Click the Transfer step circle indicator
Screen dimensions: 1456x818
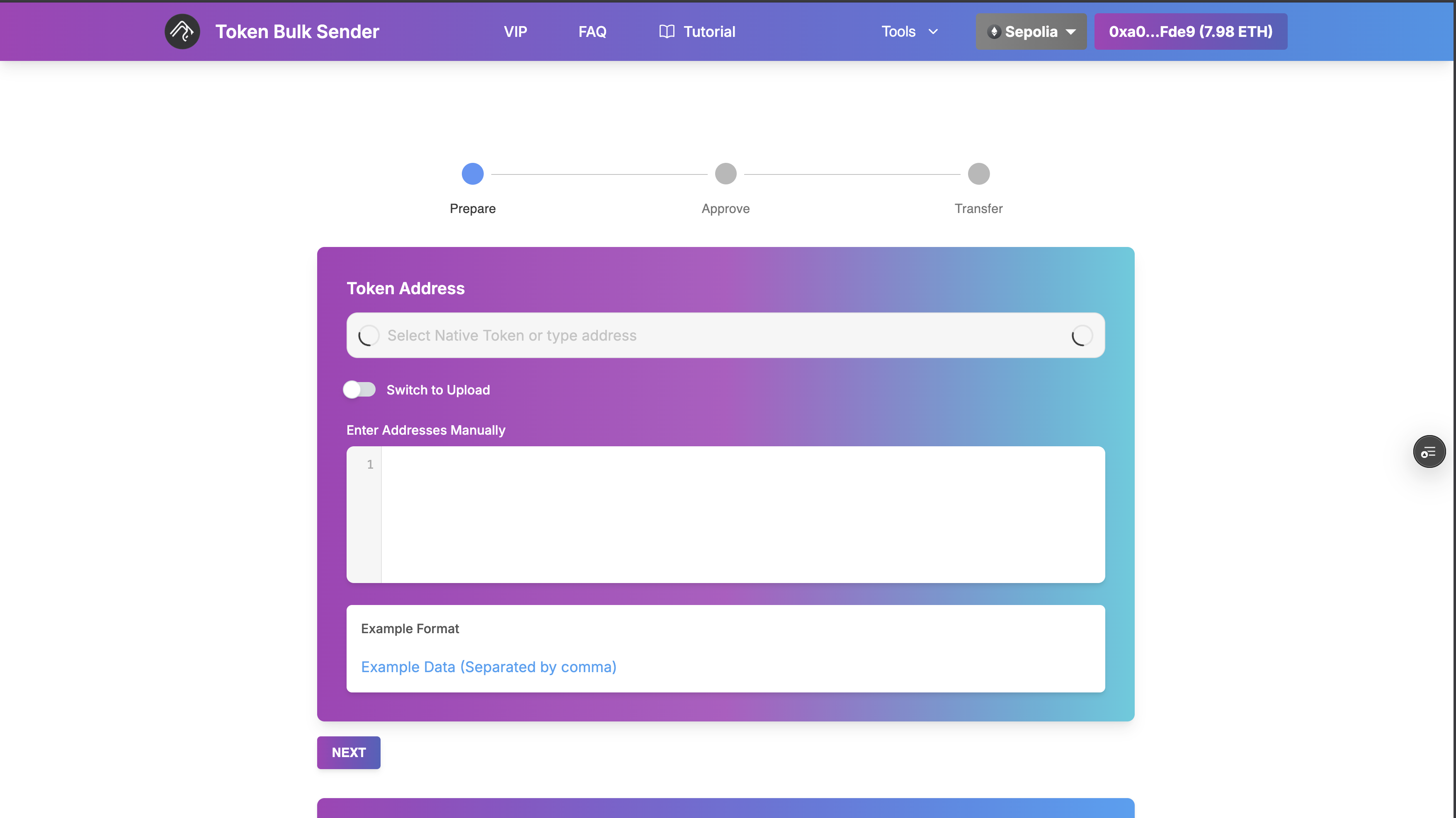[978, 174]
